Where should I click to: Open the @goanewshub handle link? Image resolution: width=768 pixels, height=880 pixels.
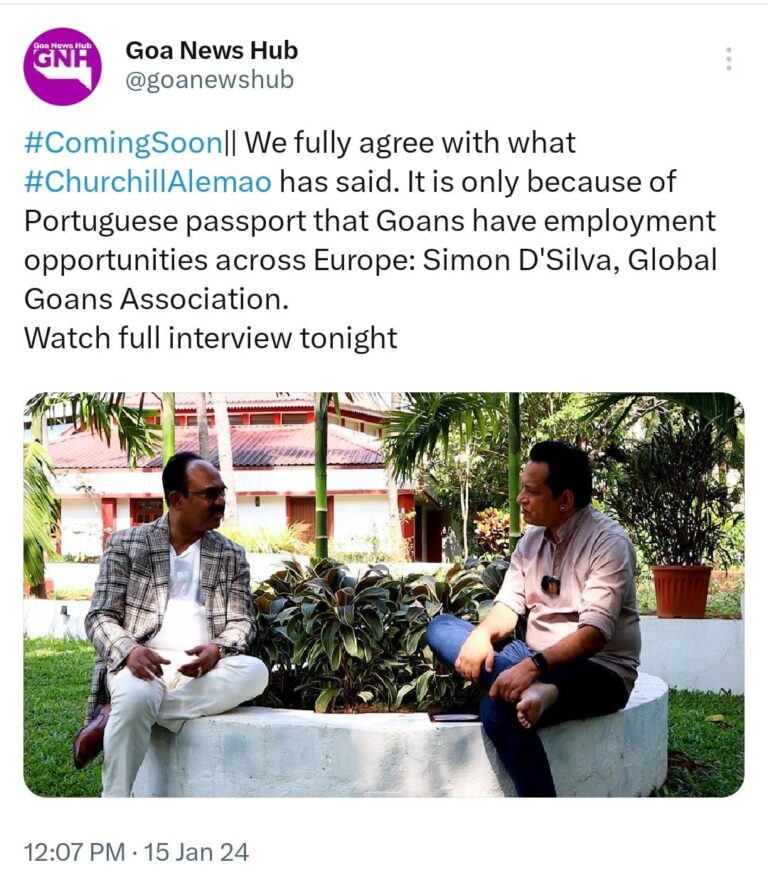click(x=210, y=80)
